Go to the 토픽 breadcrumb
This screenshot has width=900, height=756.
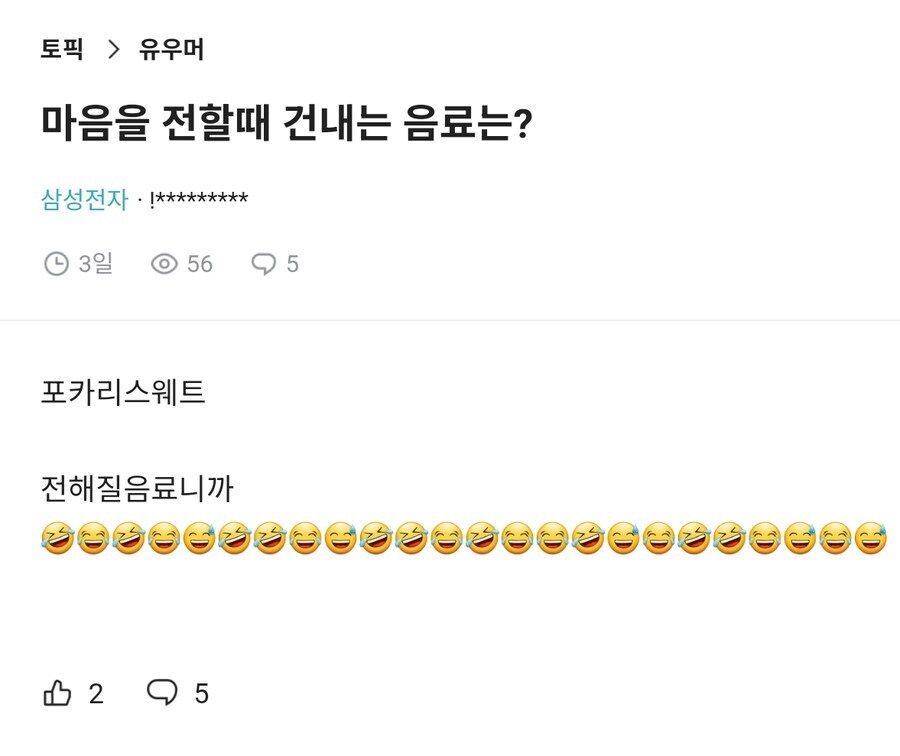61,49
